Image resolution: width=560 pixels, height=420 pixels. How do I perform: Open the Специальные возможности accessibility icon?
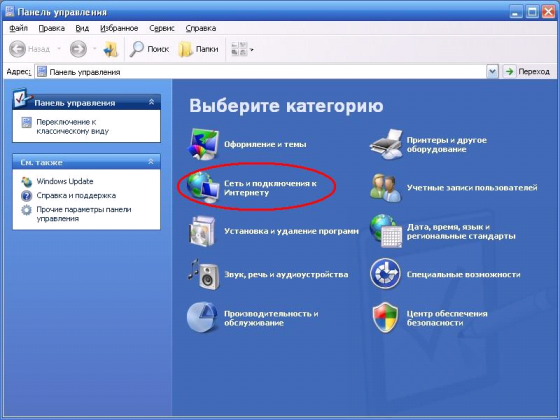pyautogui.click(x=385, y=274)
